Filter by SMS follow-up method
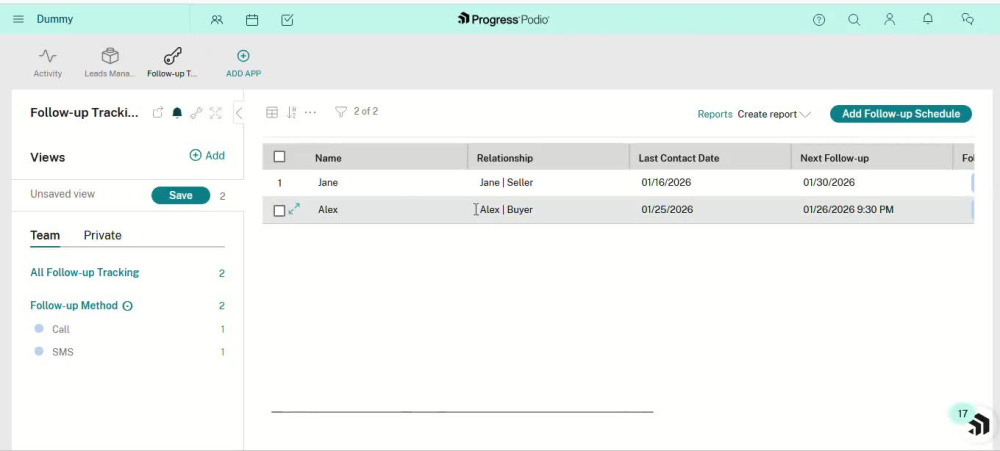 pyautogui.click(x=62, y=351)
